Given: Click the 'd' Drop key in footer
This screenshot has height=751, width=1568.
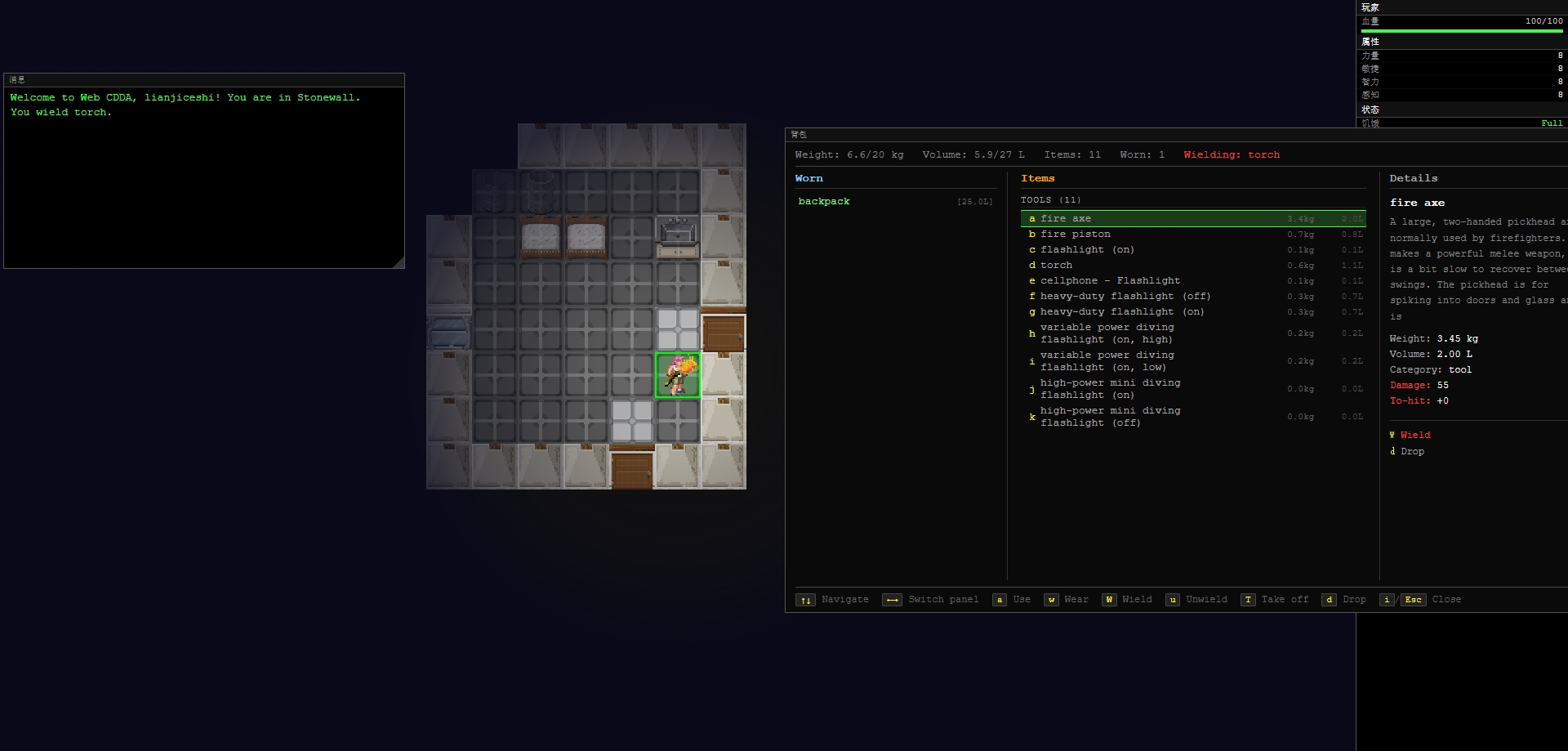Looking at the screenshot, I should (x=1330, y=600).
